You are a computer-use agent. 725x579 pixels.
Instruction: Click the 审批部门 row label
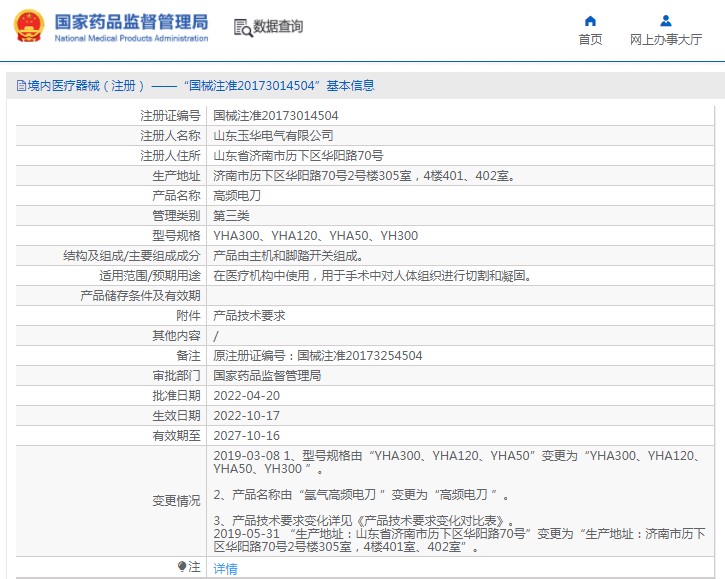[x=176, y=376]
